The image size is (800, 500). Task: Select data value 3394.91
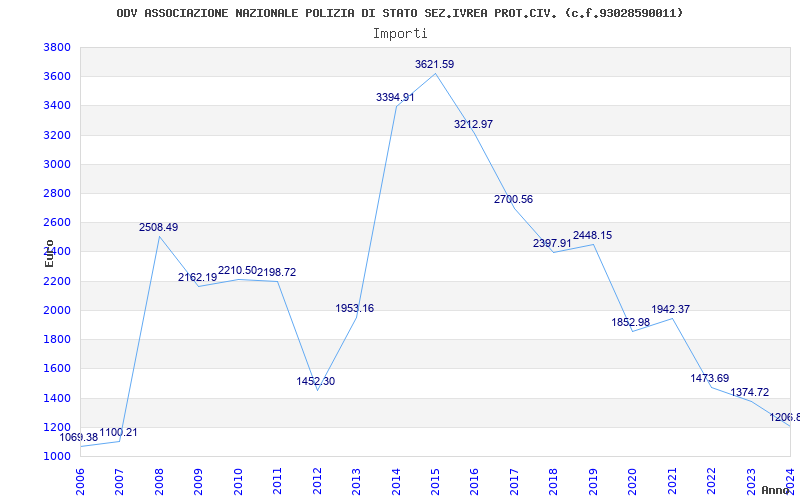coord(395,97)
